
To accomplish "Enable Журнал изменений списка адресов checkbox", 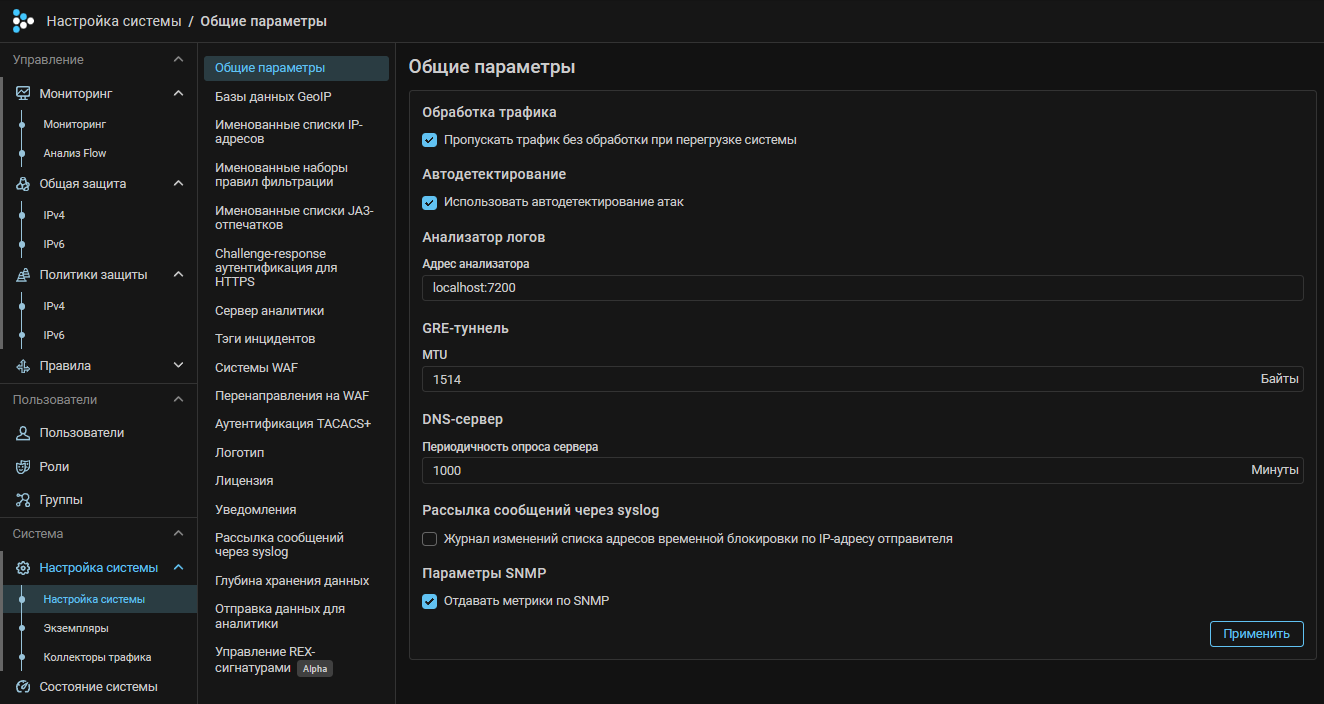I will 430,539.
